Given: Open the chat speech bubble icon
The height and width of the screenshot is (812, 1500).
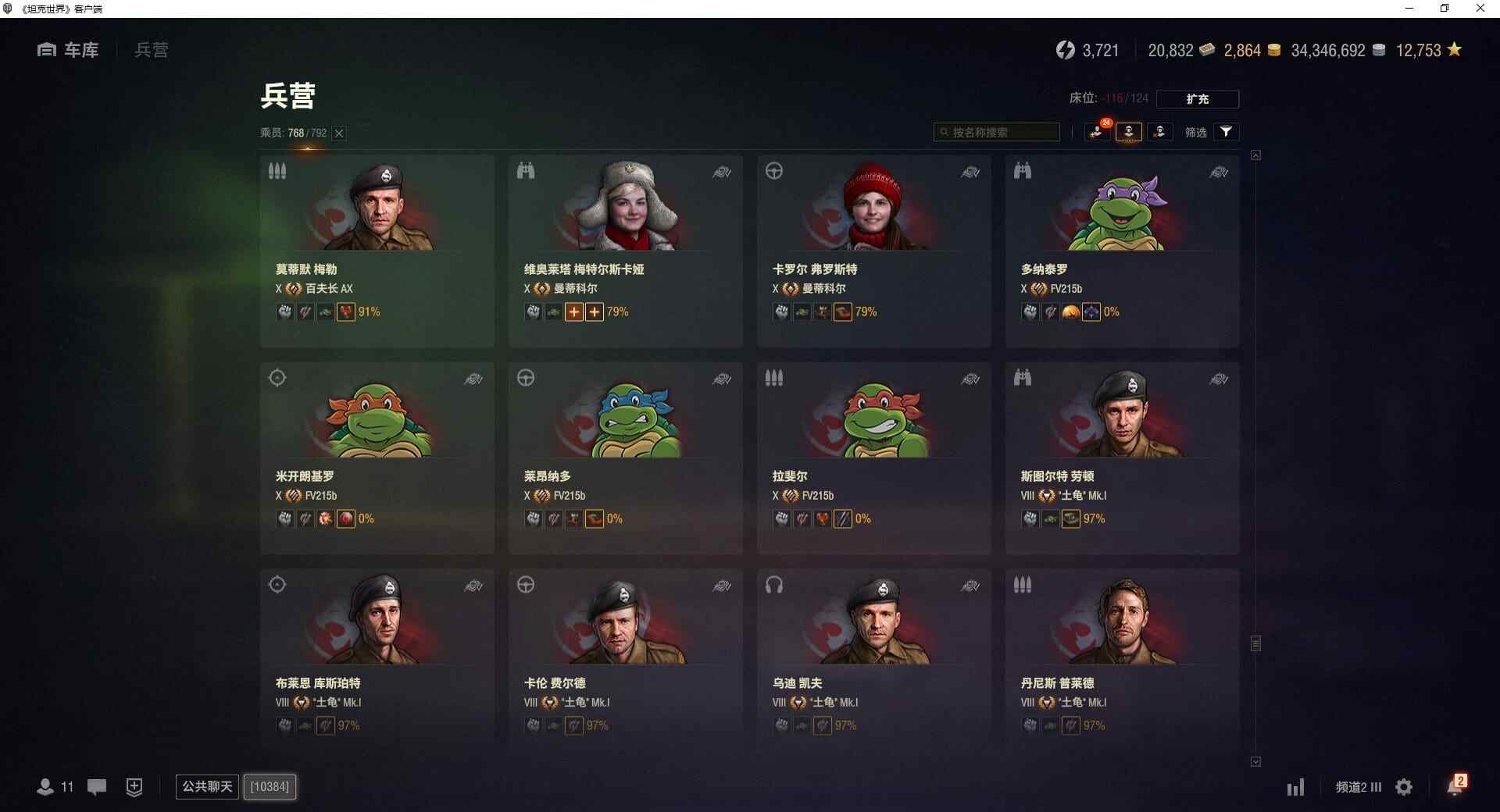Looking at the screenshot, I should pos(97,786).
